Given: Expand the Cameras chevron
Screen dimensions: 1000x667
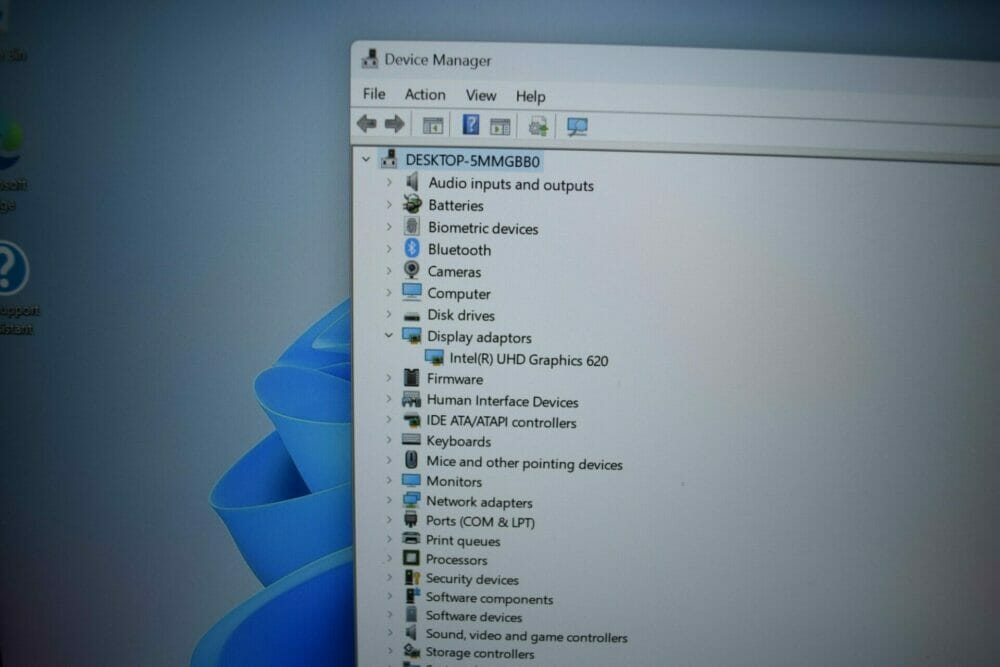Looking at the screenshot, I should [388, 270].
